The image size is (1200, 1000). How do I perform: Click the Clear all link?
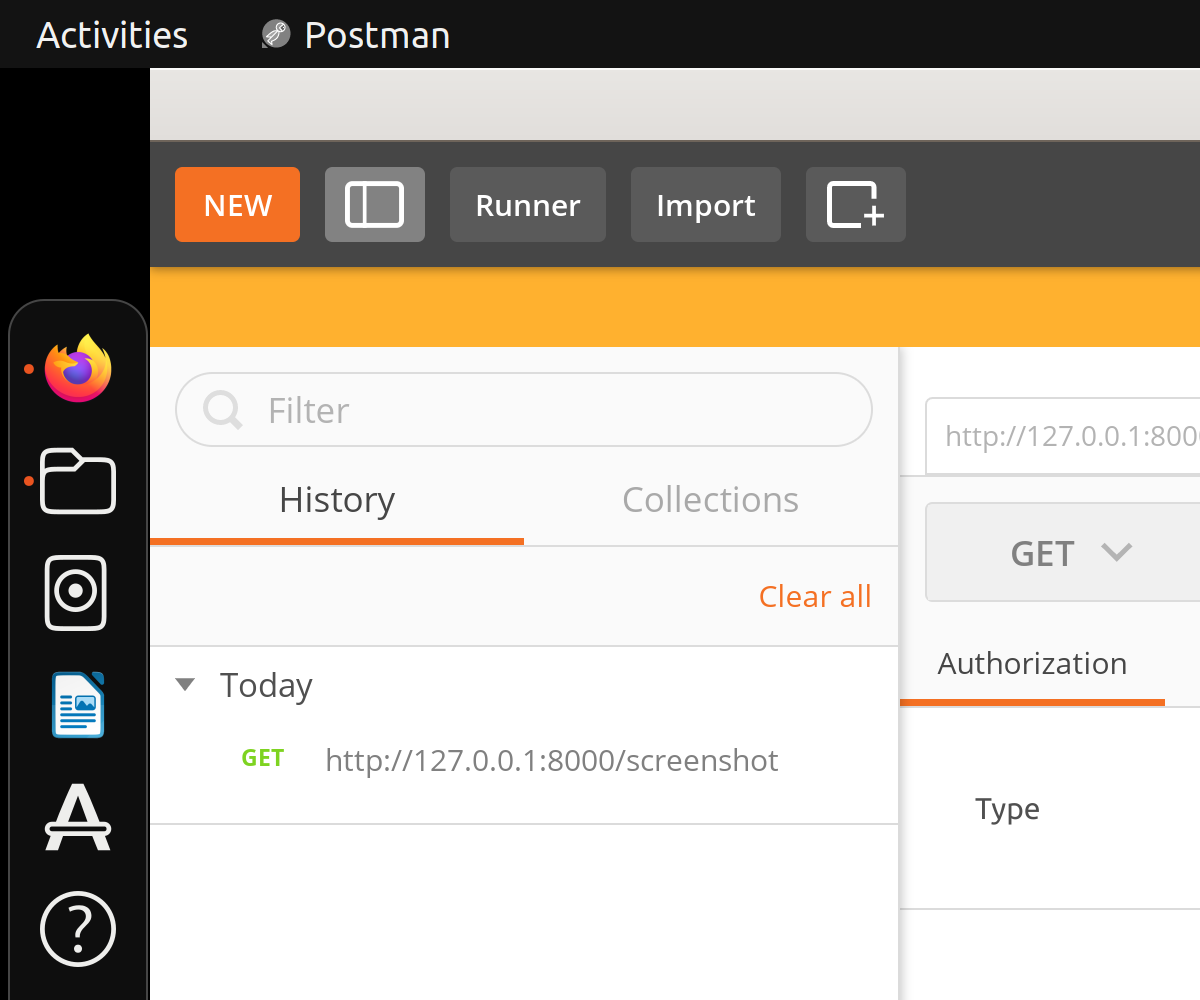tap(814, 597)
